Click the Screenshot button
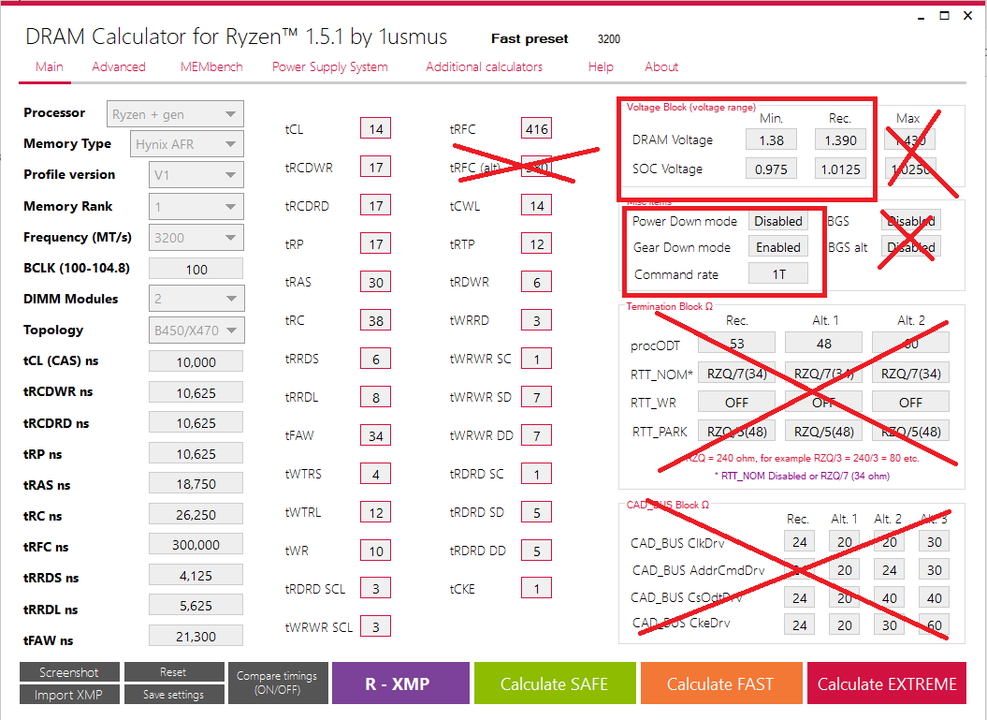The width and height of the screenshot is (987, 720). click(69, 672)
